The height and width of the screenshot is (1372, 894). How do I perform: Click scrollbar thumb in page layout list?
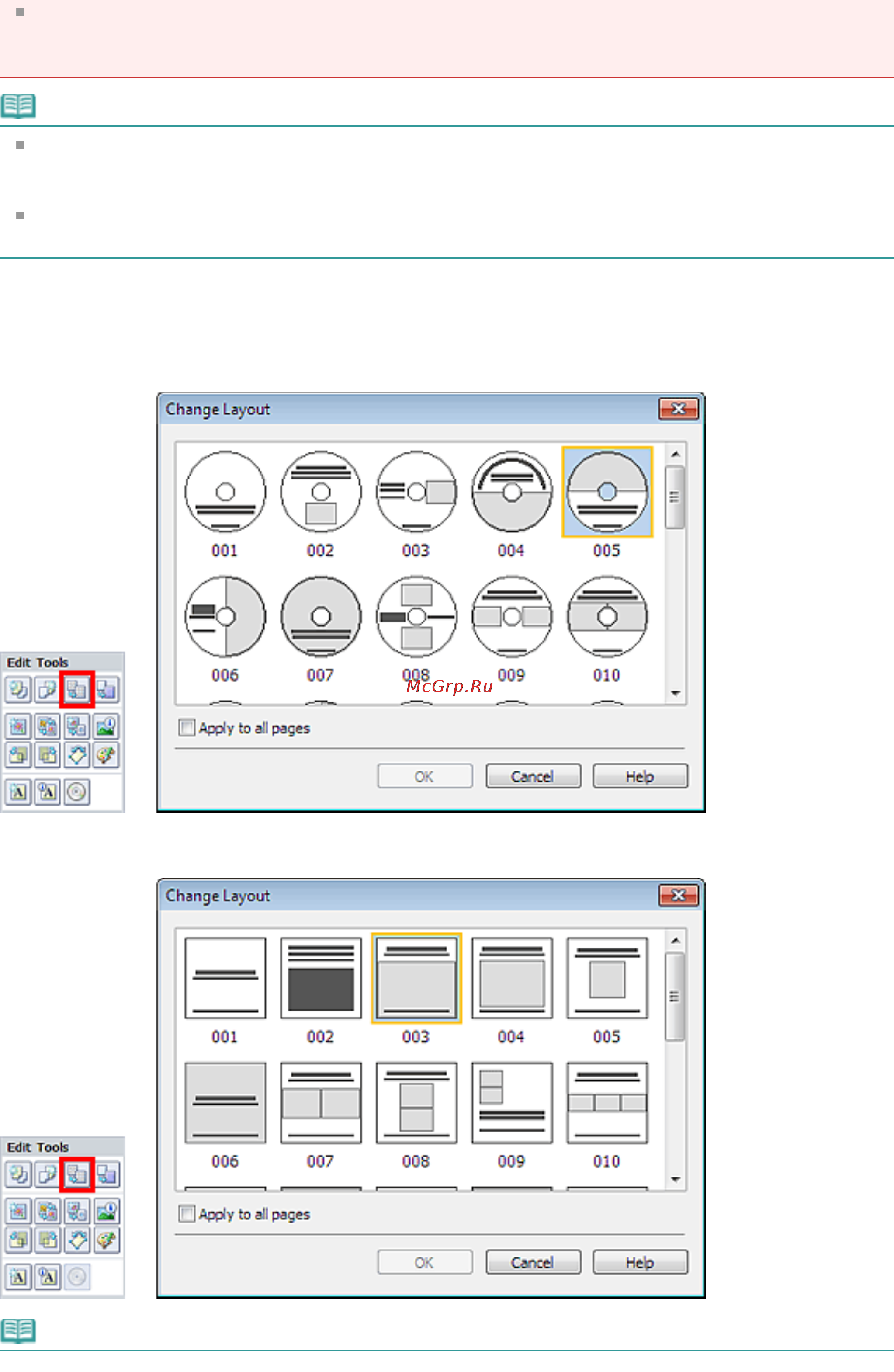pos(675,996)
